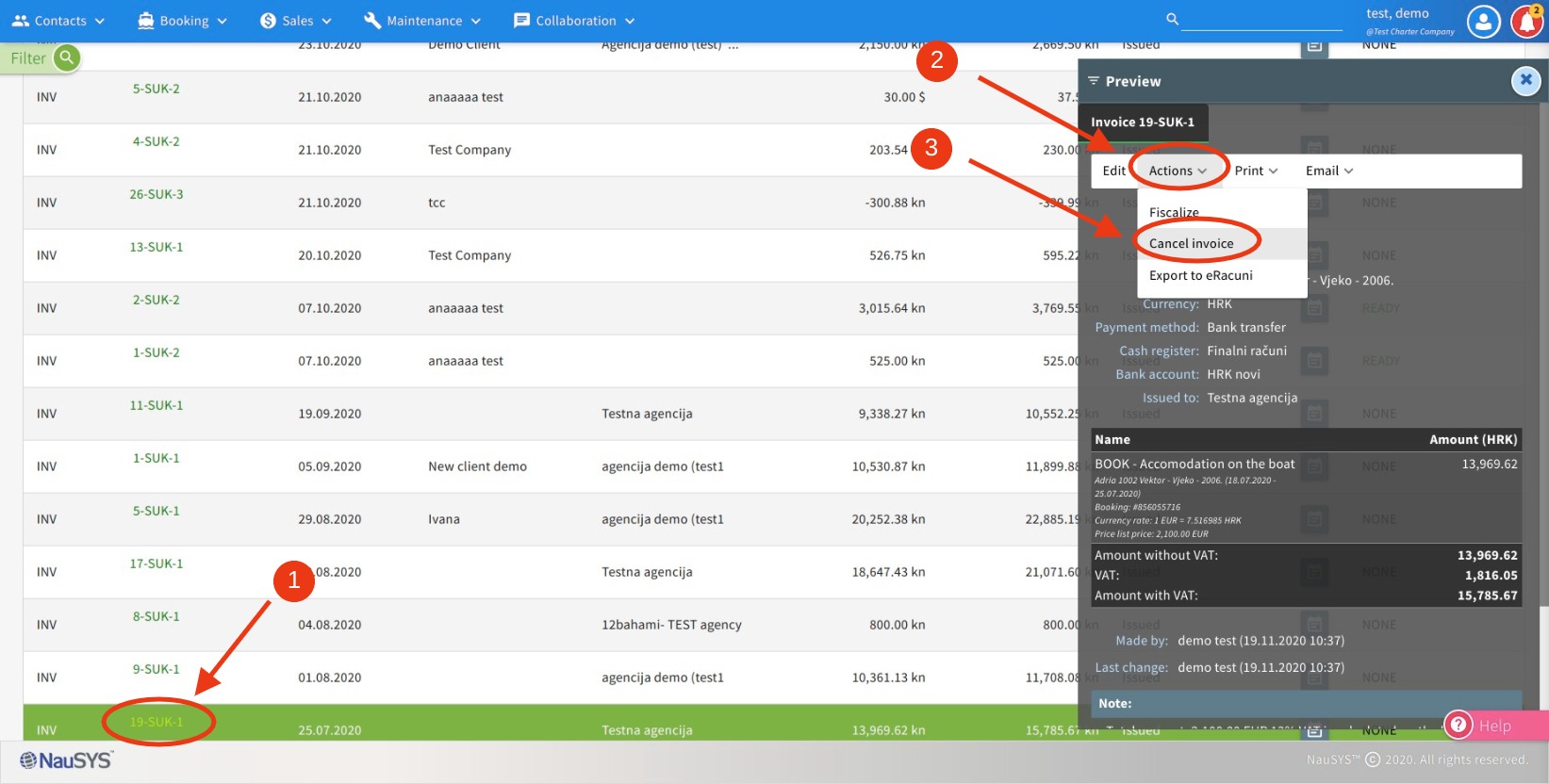Open invoice 8-SUK-1 link
The height and width of the screenshot is (784, 1549).
tap(156, 616)
